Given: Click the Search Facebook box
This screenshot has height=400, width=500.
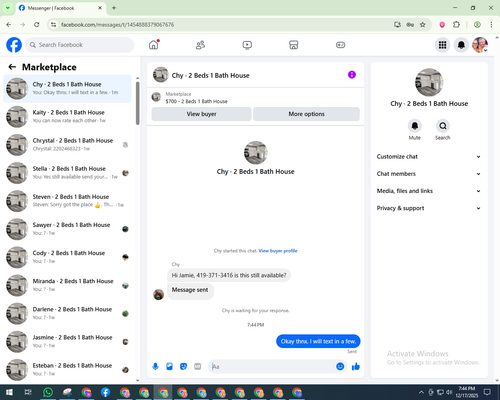Looking at the screenshot, I should [x=80, y=45].
